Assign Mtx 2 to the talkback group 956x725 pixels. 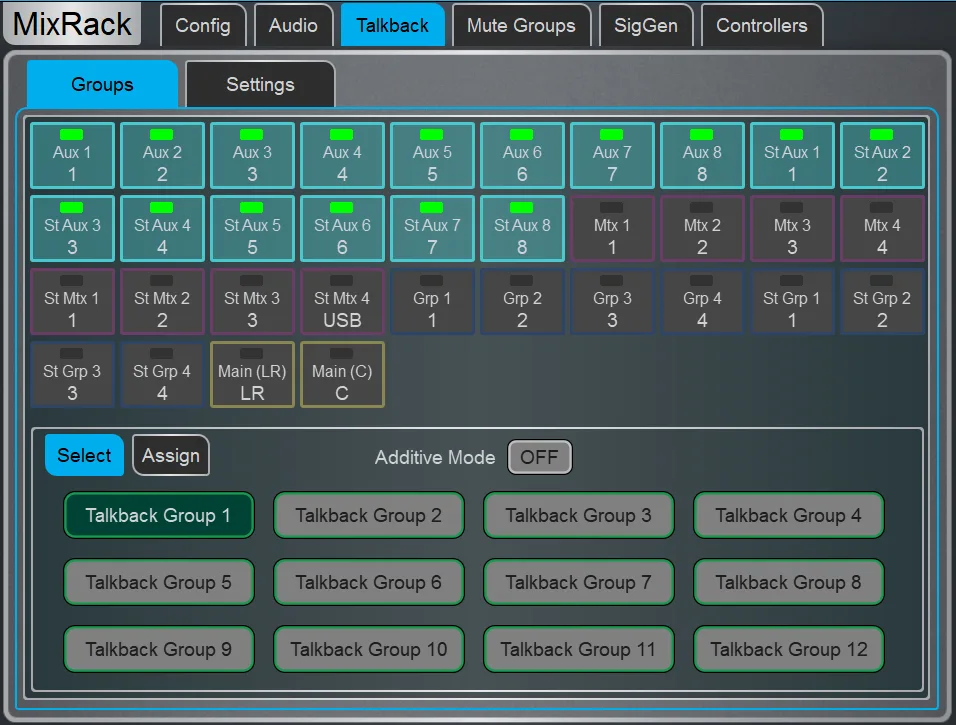(702, 229)
